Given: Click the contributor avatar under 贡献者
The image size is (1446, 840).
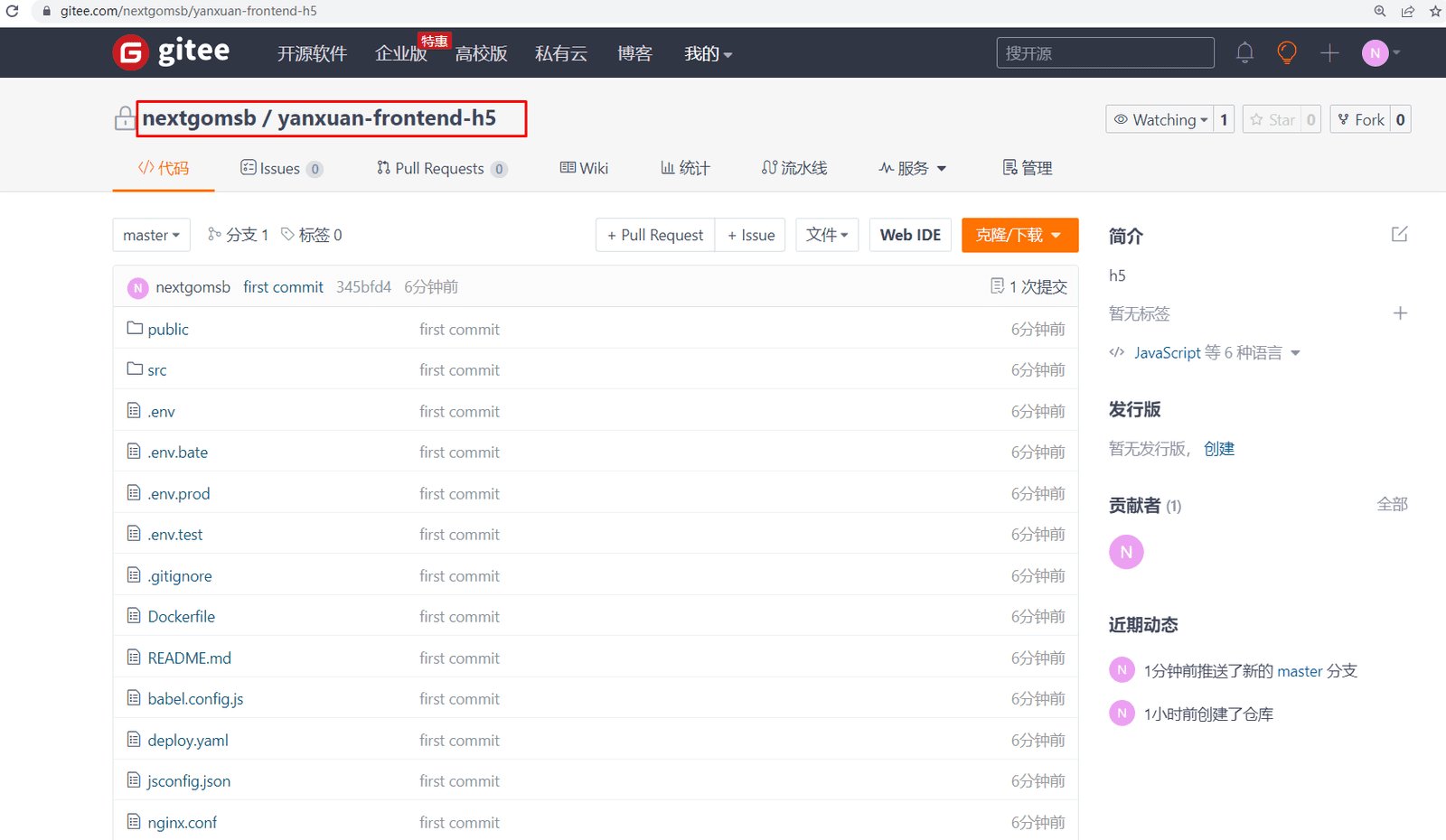Looking at the screenshot, I should (1126, 552).
